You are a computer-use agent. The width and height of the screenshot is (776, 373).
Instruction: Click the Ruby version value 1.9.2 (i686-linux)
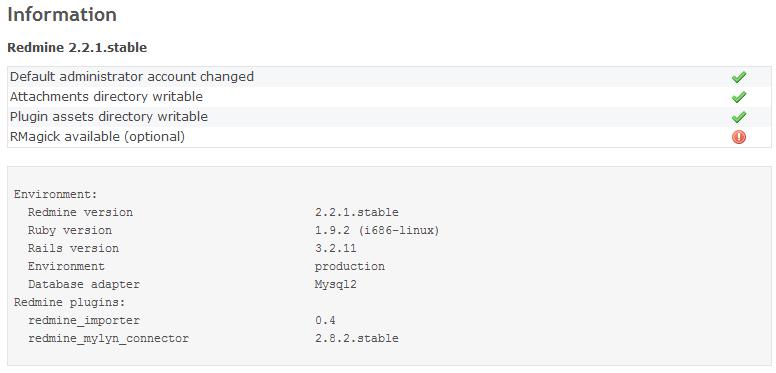point(377,231)
